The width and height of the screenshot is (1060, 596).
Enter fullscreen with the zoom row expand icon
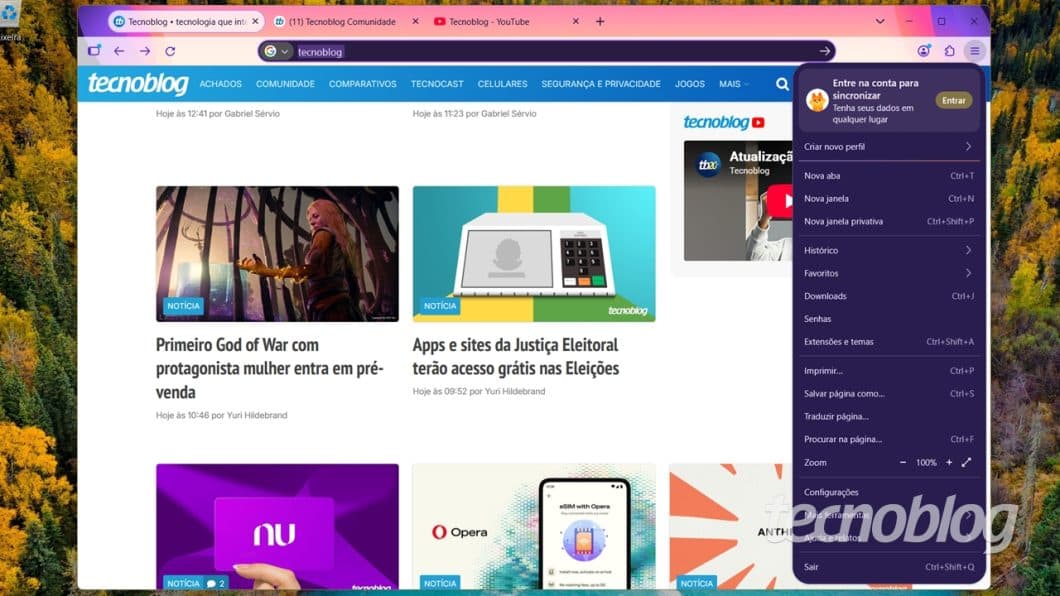[966, 462]
